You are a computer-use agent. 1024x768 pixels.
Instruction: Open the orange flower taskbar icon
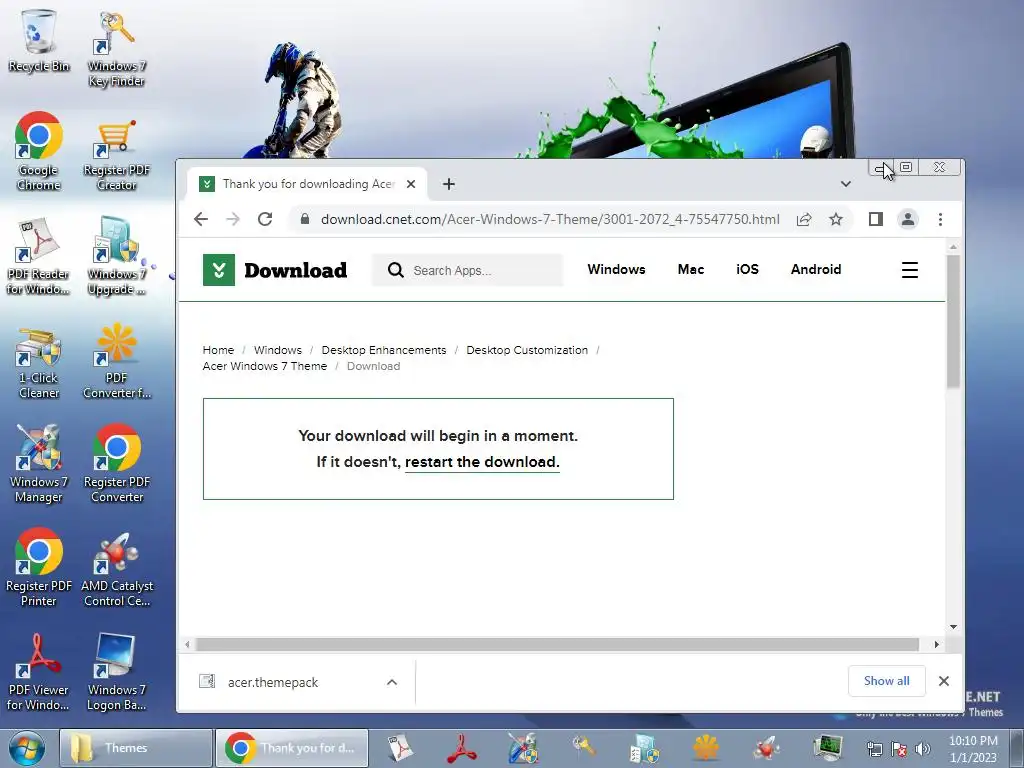pyautogui.click(x=706, y=748)
